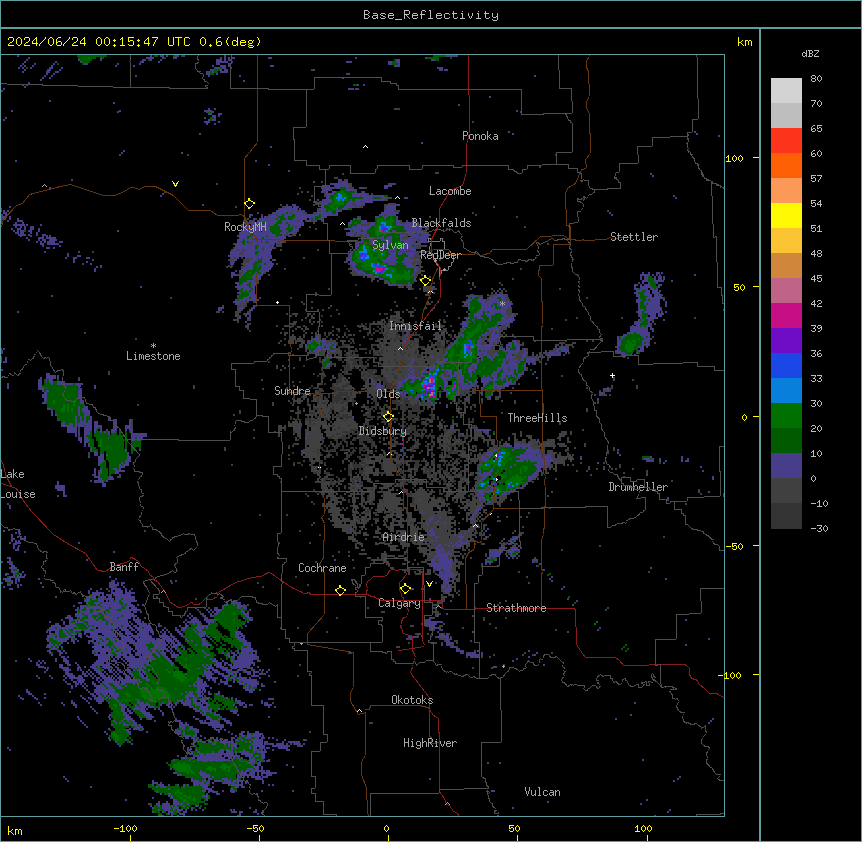The height and width of the screenshot is (842, 862).
Task: Select the Stettler label
Action: pos(634,237)
